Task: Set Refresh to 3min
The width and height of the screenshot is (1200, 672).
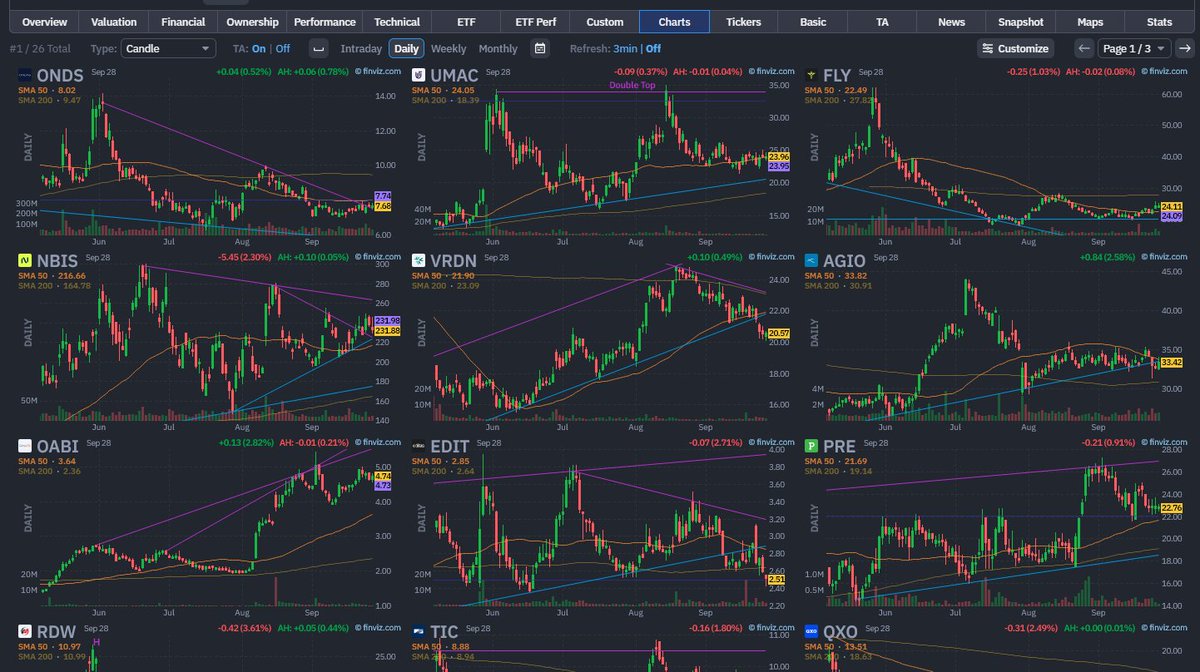Action: pos(626,48)
